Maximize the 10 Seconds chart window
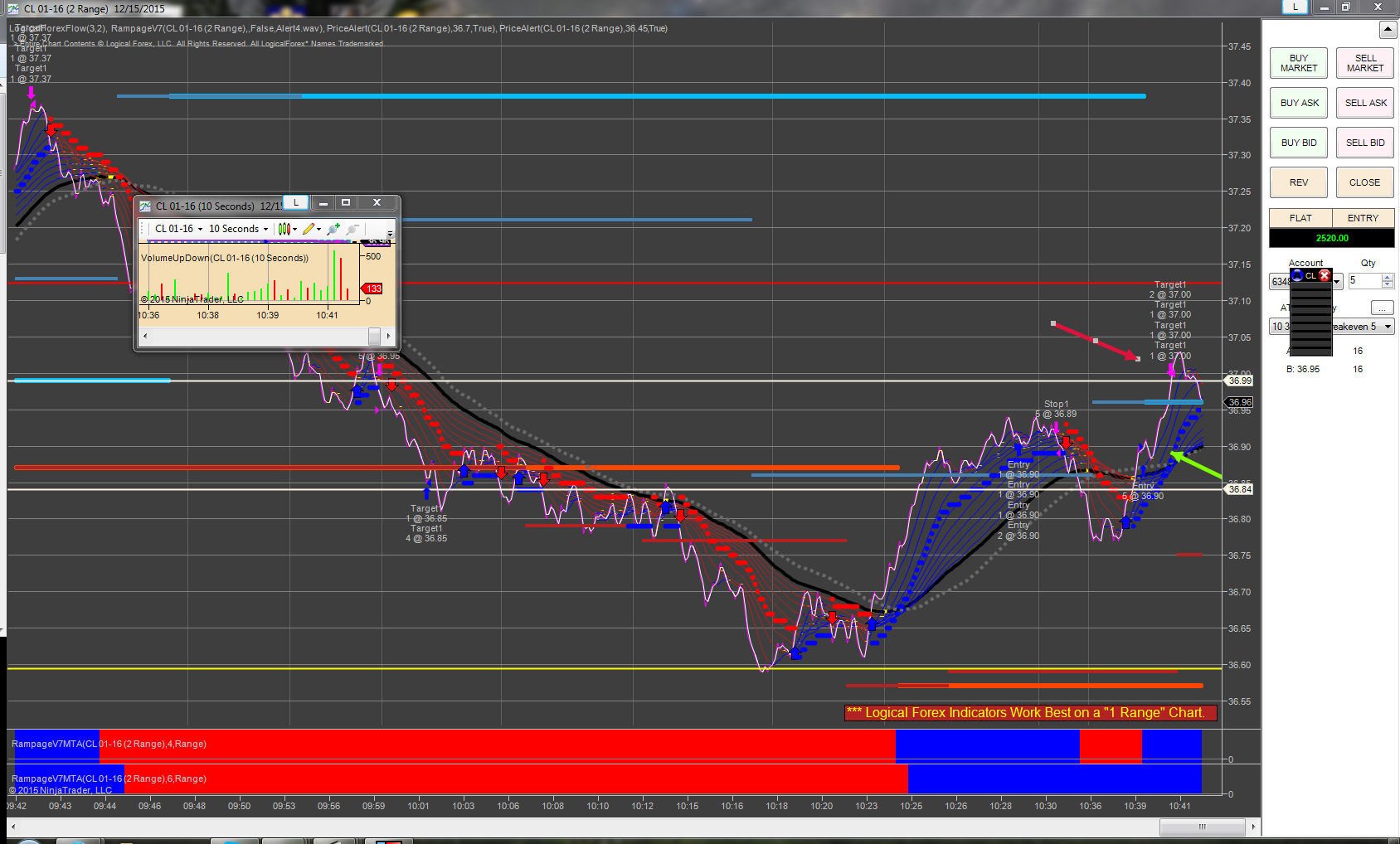Viewport: 1400px width, 844px height. 346,202
